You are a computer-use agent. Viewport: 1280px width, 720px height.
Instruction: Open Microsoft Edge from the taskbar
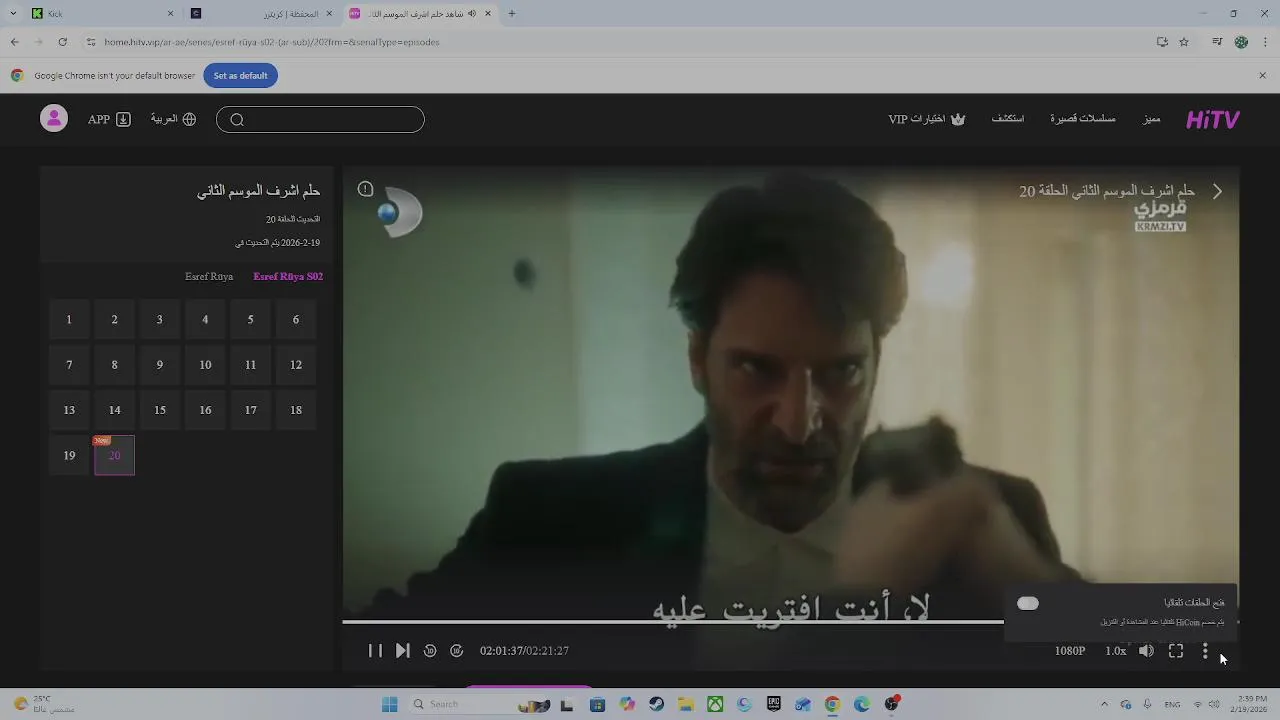click(x=861, y=704)
